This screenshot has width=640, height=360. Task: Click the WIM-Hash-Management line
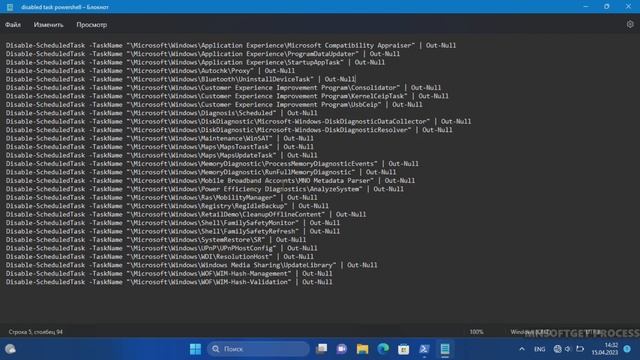point(169,273)
